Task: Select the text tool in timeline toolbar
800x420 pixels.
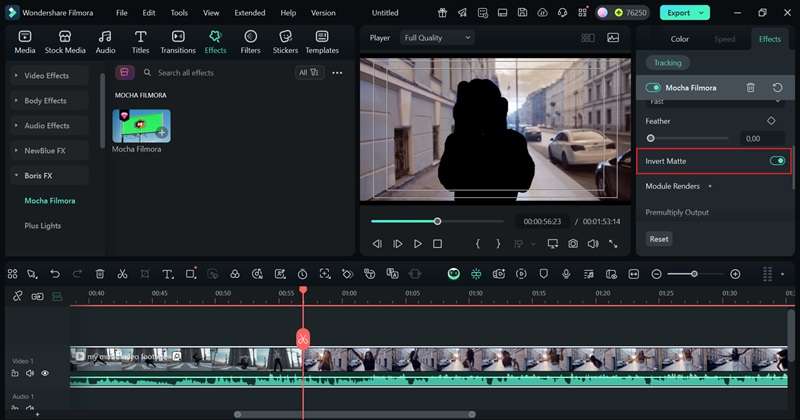Action: click(167, 274)
